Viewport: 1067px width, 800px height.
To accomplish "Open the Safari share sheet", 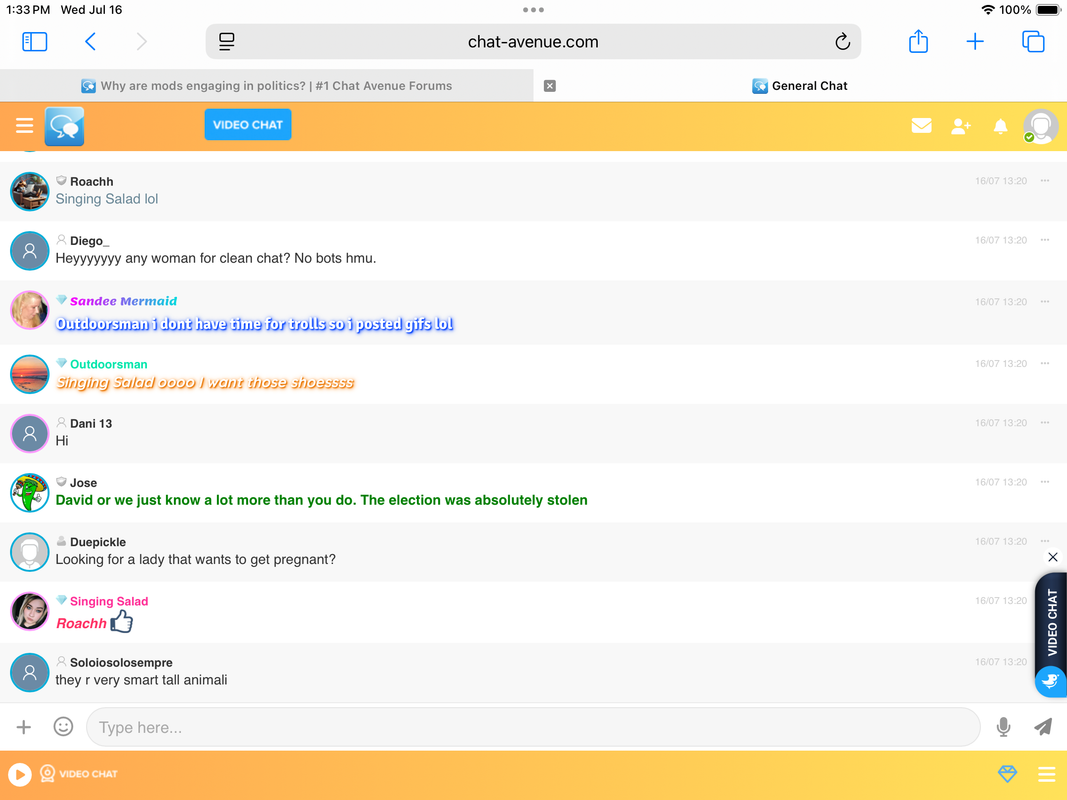I will tap(919, 41).
